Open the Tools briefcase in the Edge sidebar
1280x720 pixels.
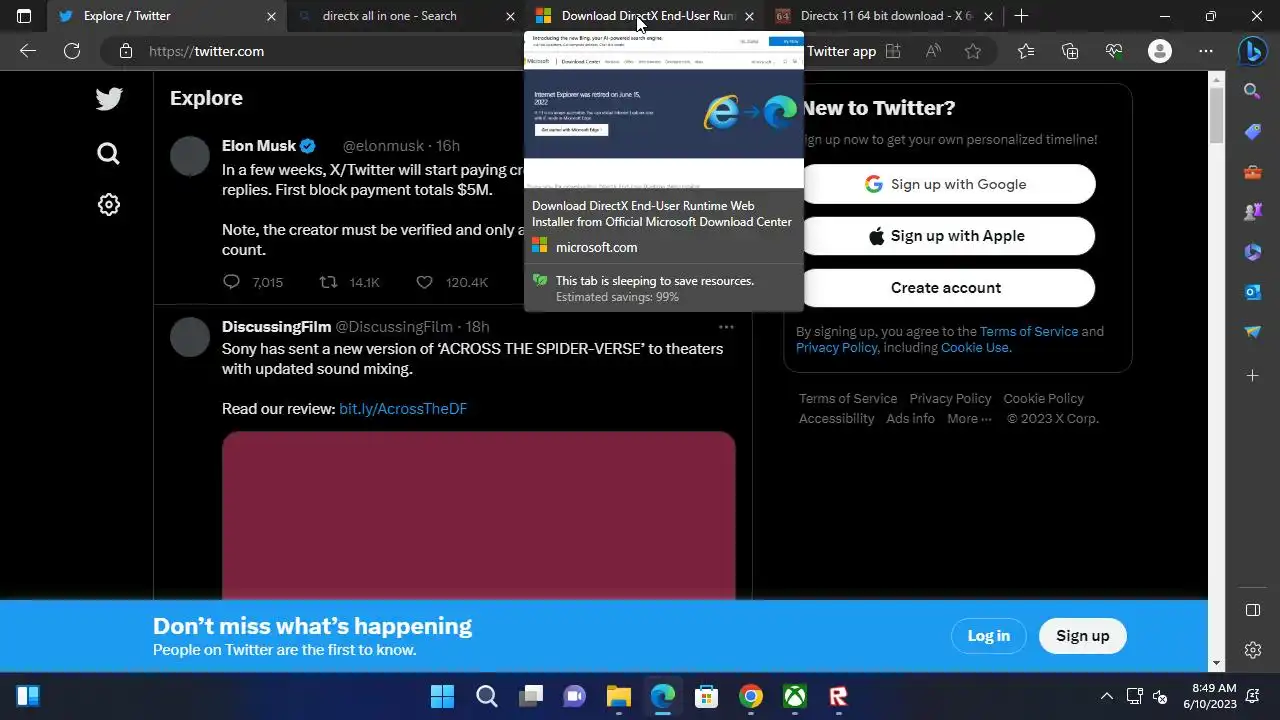pos(1253,172)
